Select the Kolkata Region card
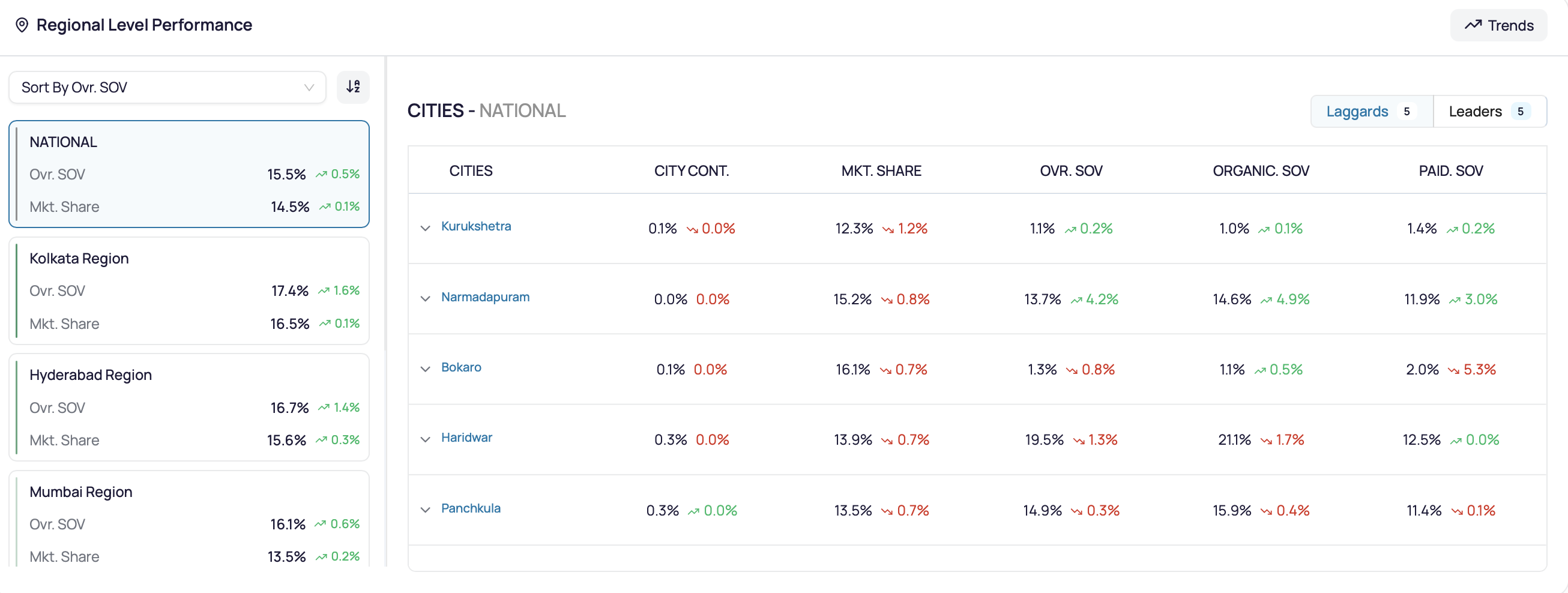Screen dimensions: 1568x593 [189, 291]
